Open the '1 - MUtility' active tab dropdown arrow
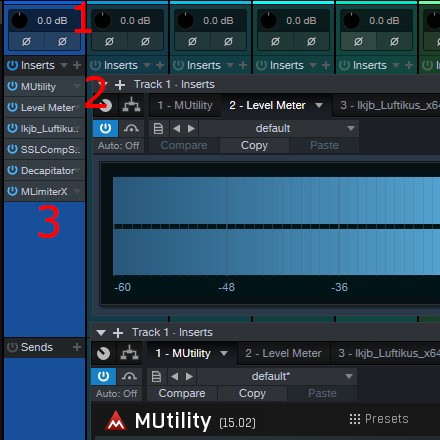This screenshot has width=440, height=440. (x=224, y=353)
